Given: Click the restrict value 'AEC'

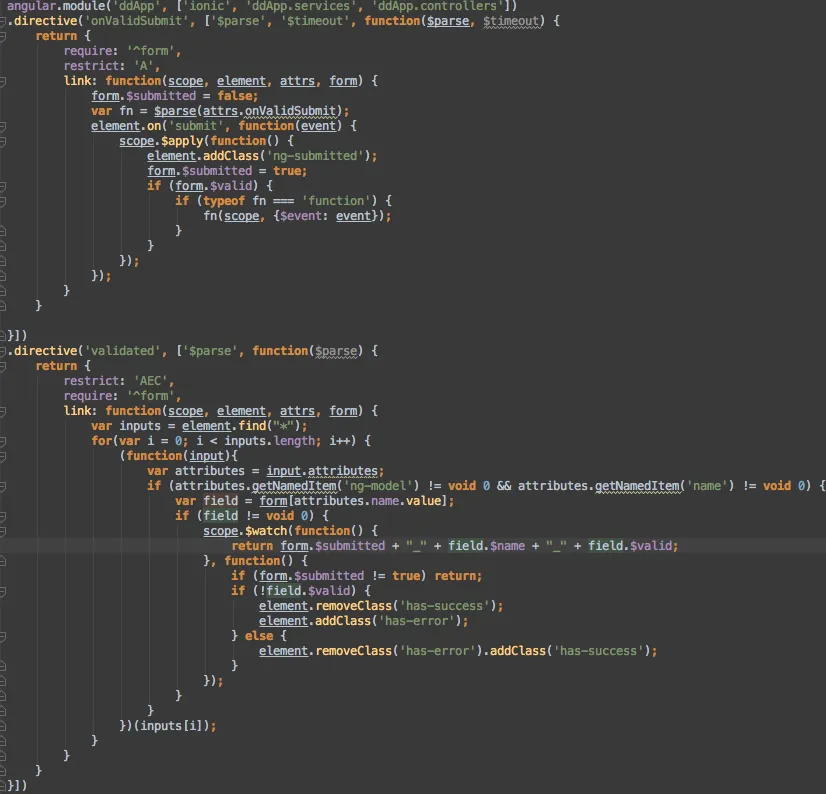Looking at the screenshot, I should click(x=150, y=381).
